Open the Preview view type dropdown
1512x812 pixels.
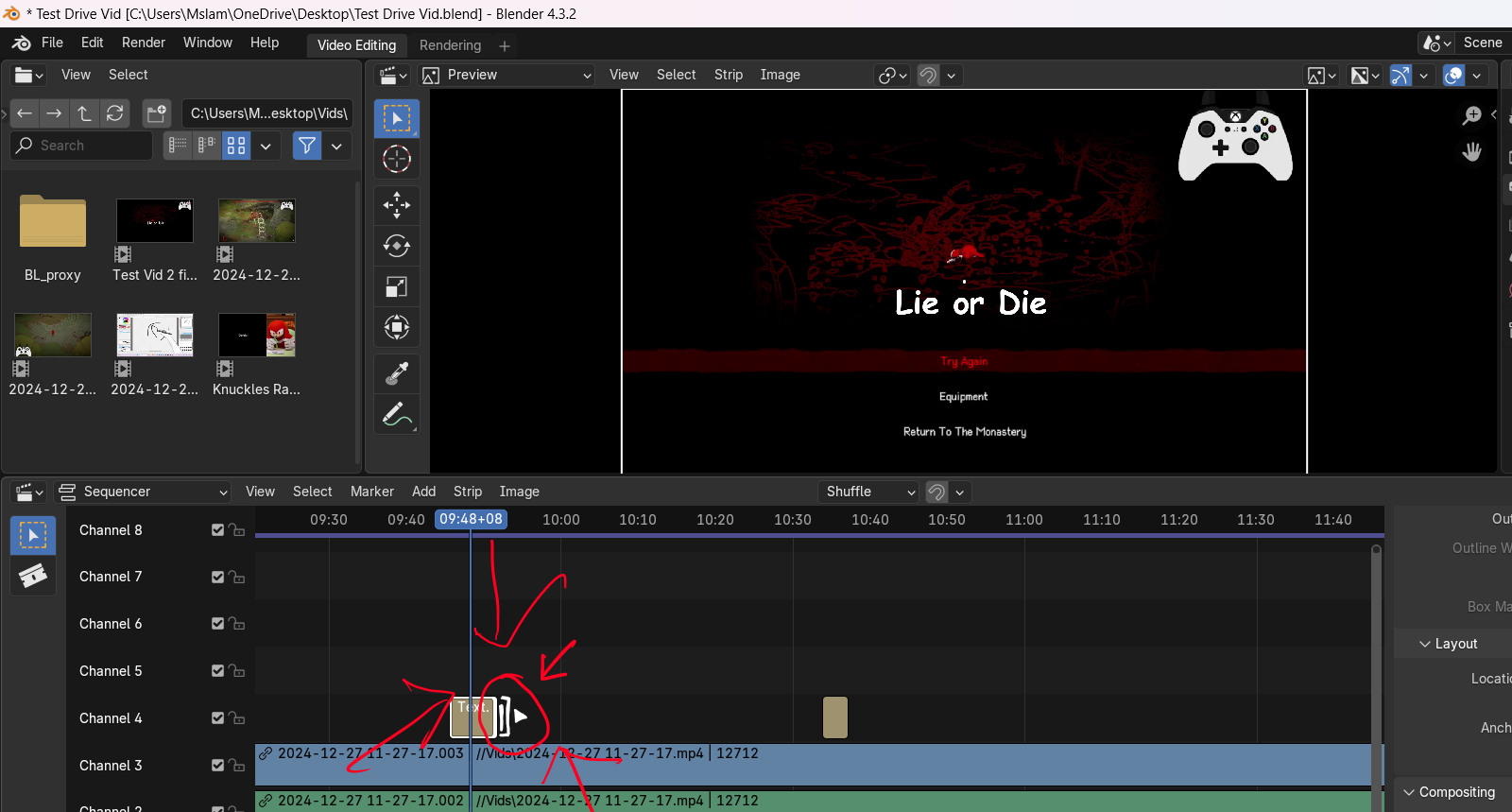click(x=507, y=76)
